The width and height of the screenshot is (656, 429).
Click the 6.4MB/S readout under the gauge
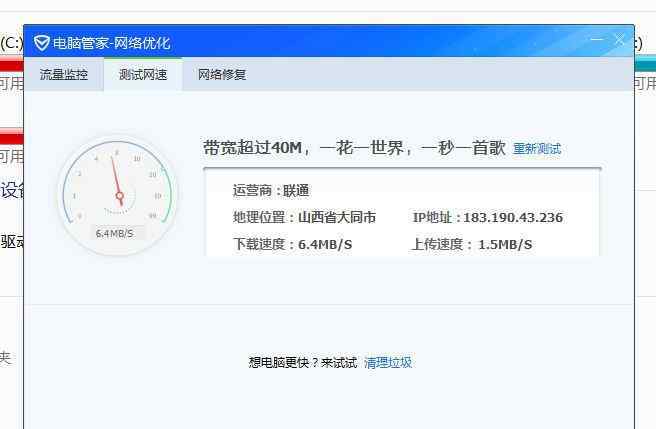coord(114,233)
